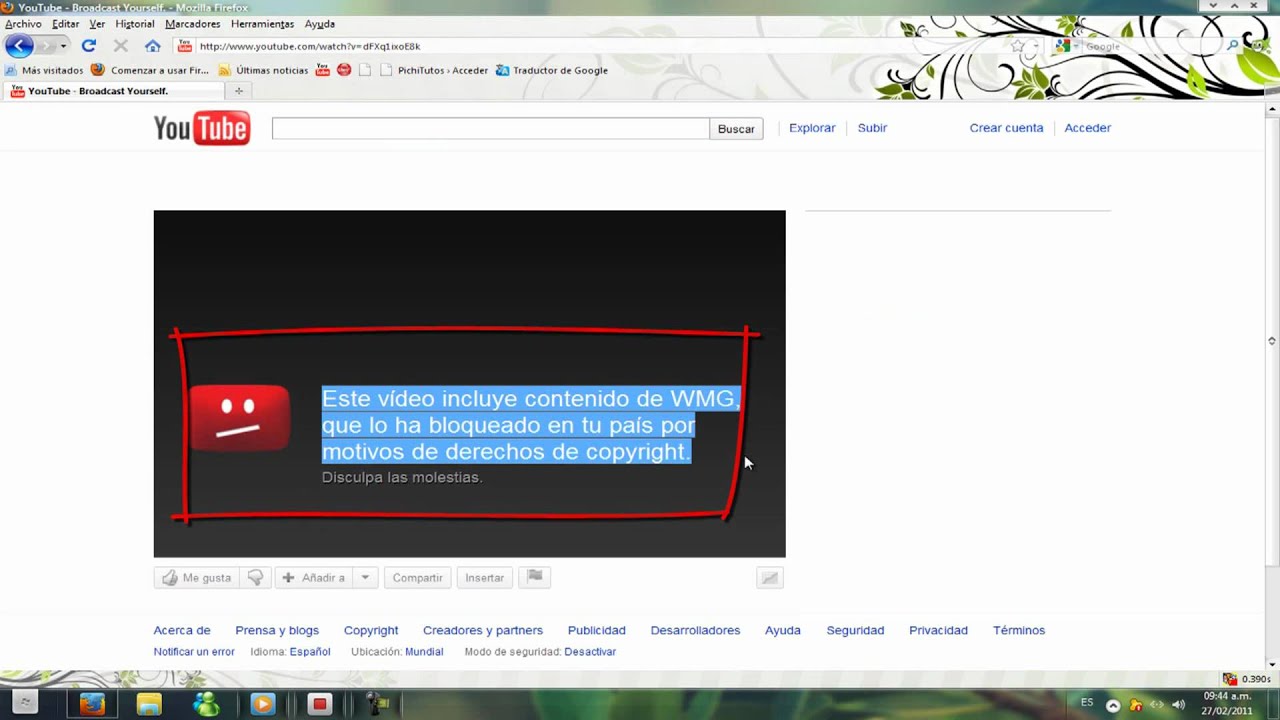The height and width of the screenshot is (720, 1280).
Task: Open the back/forward history dropdown arrow
Action: coord(63,46)
